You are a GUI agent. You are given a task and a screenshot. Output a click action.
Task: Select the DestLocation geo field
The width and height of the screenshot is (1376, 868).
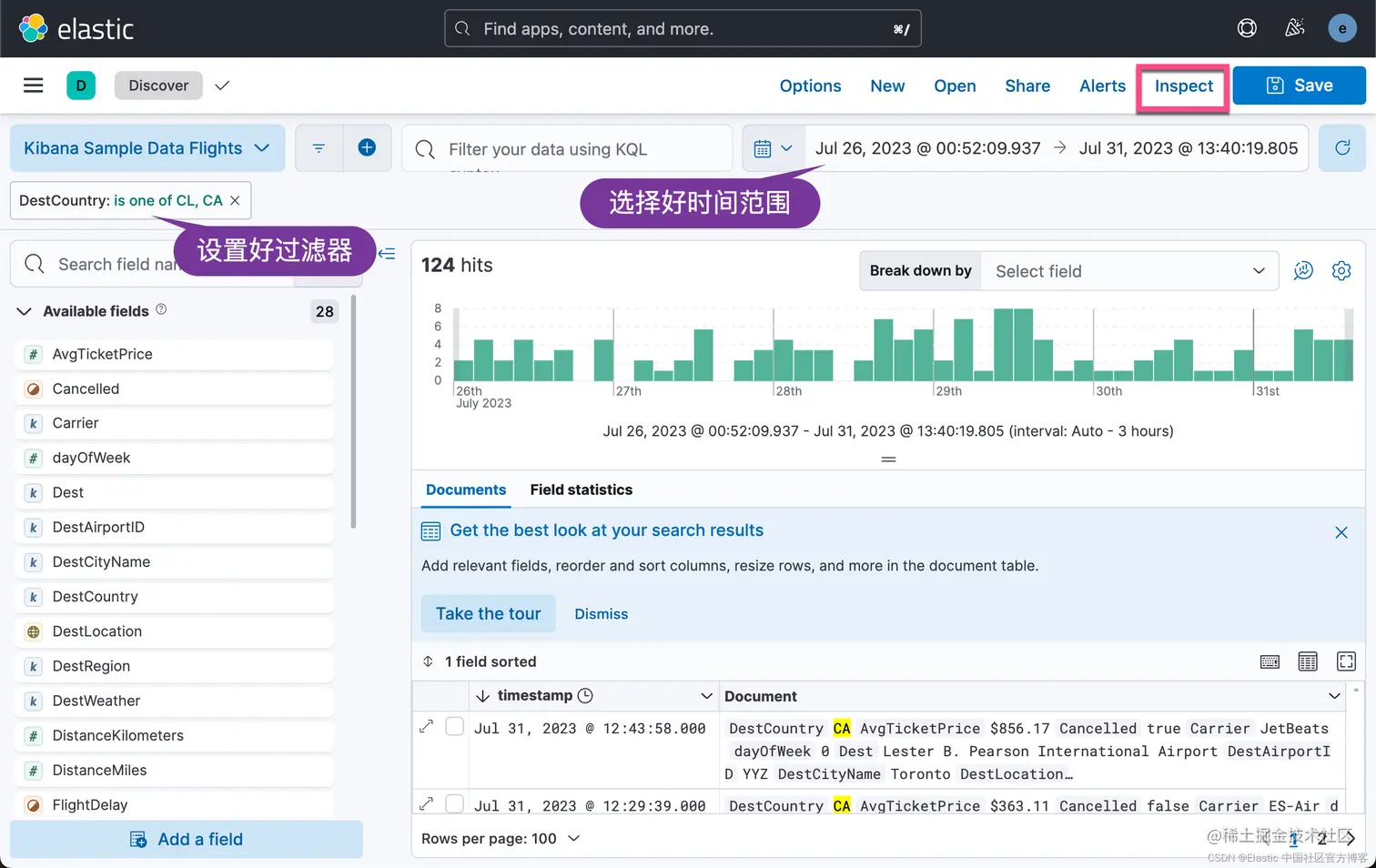(175, 631)
